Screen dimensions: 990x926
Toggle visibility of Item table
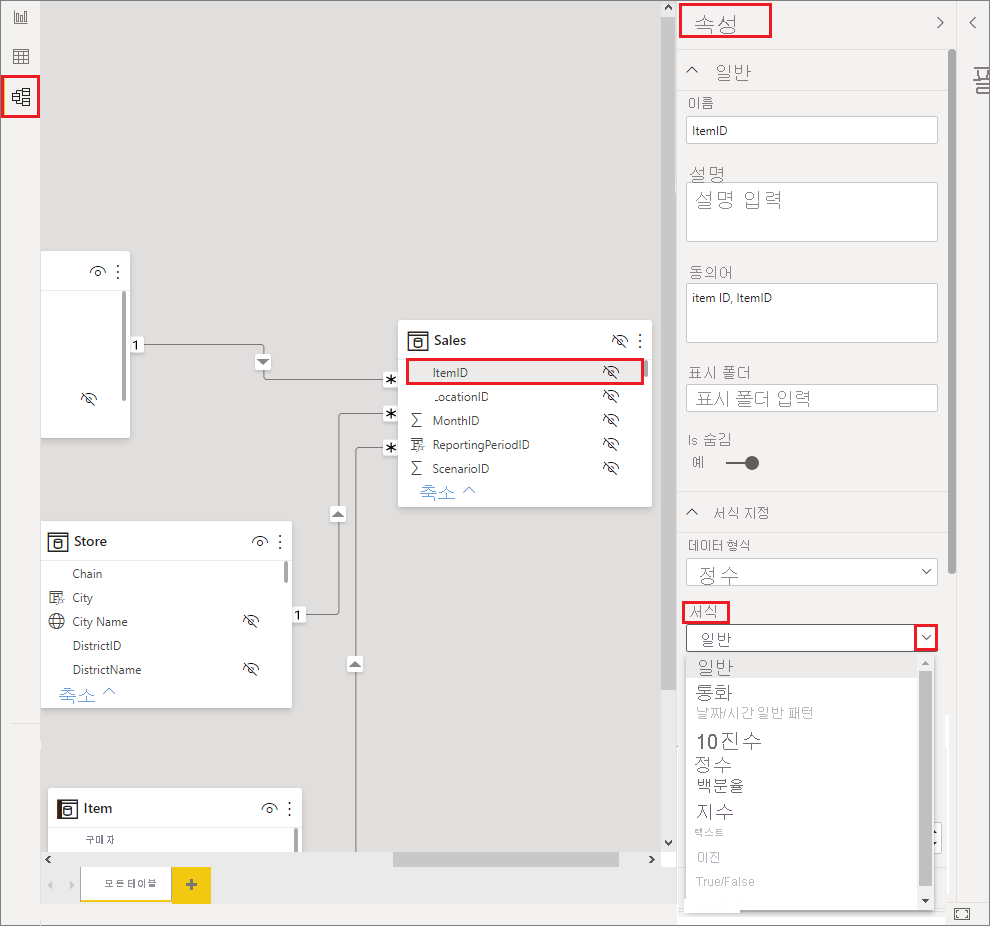[270, 809]
